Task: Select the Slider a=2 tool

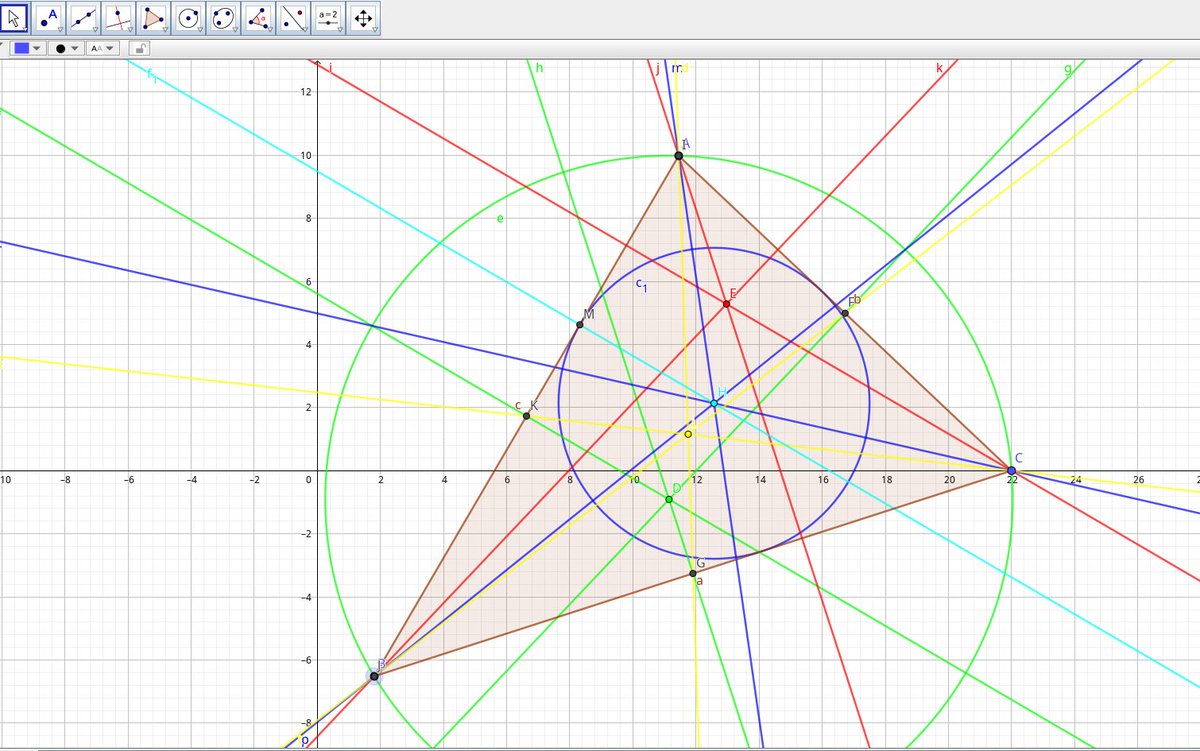Action: [328, 17]
